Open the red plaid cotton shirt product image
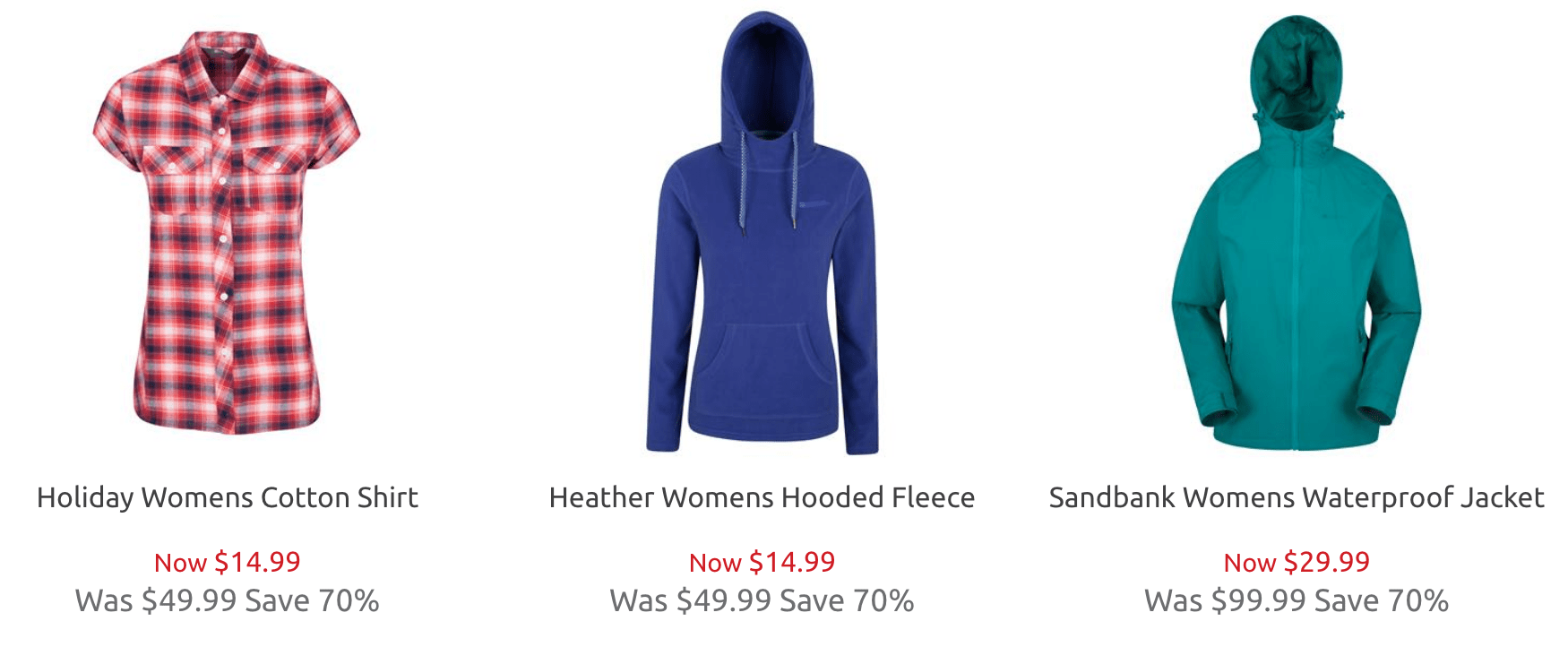The width and height of the screenshot is (1568, 647). tap(226, 233)
